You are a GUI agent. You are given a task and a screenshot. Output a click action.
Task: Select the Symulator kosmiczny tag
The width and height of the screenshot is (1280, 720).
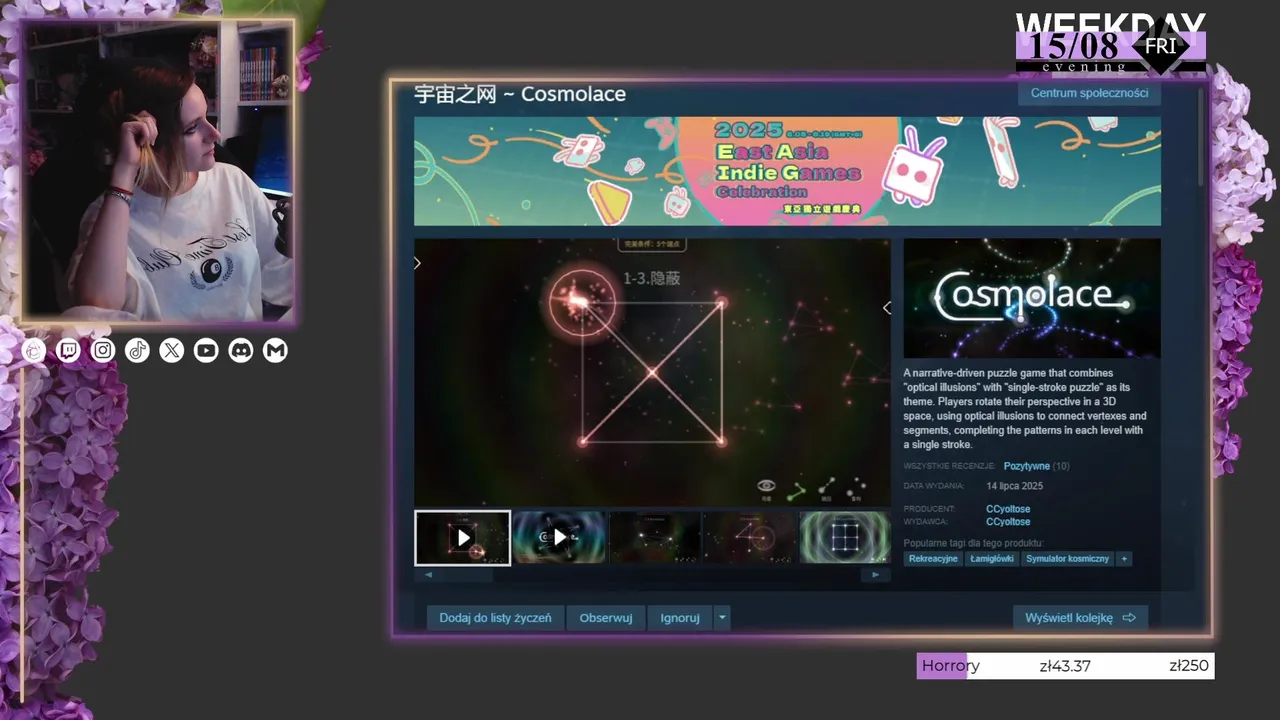pyautogui.click(x=1068, y=559)
